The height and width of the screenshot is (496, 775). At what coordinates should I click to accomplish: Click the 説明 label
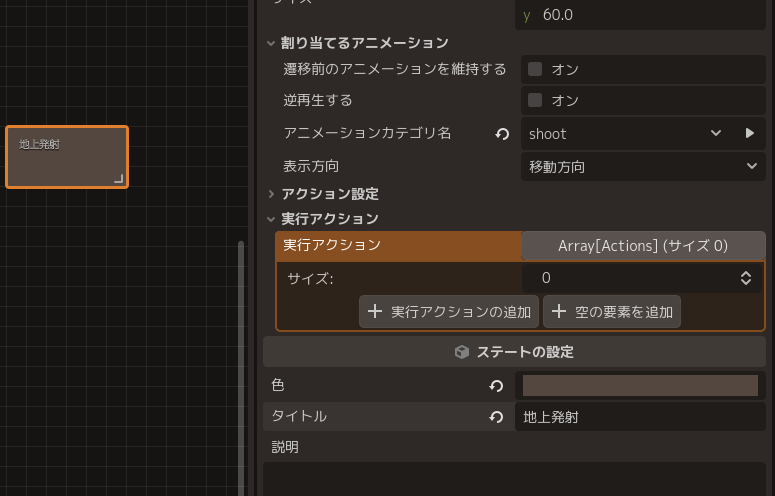coord(285,447)
